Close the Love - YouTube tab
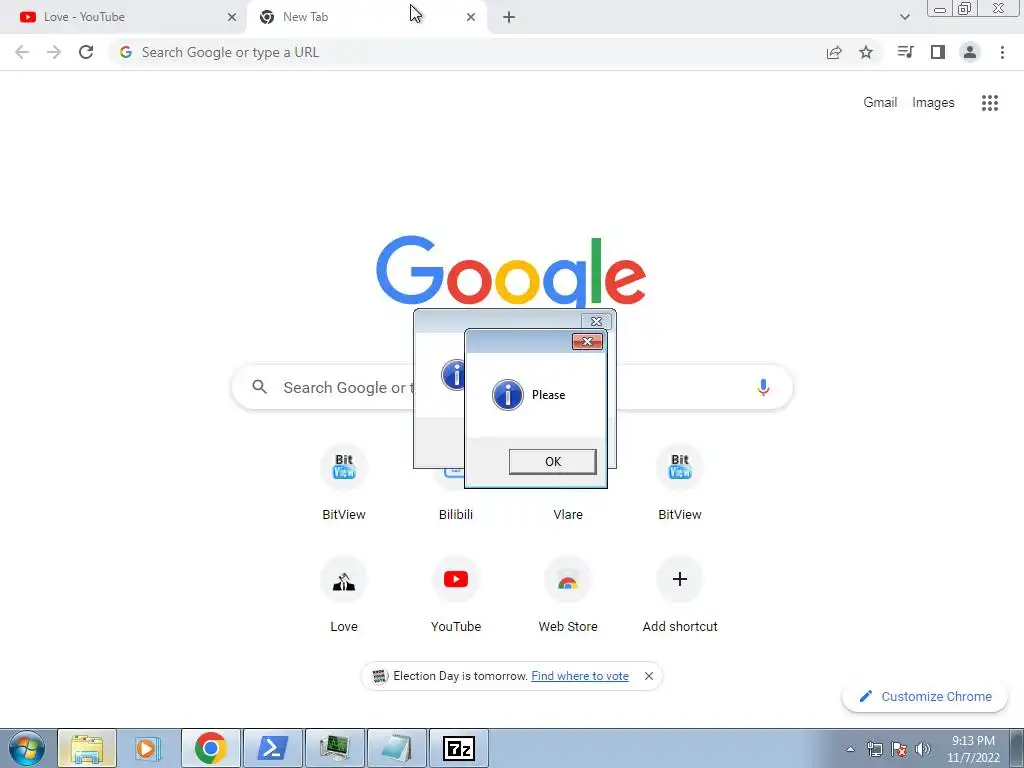The image size is (1024, 768). (232, 17)
